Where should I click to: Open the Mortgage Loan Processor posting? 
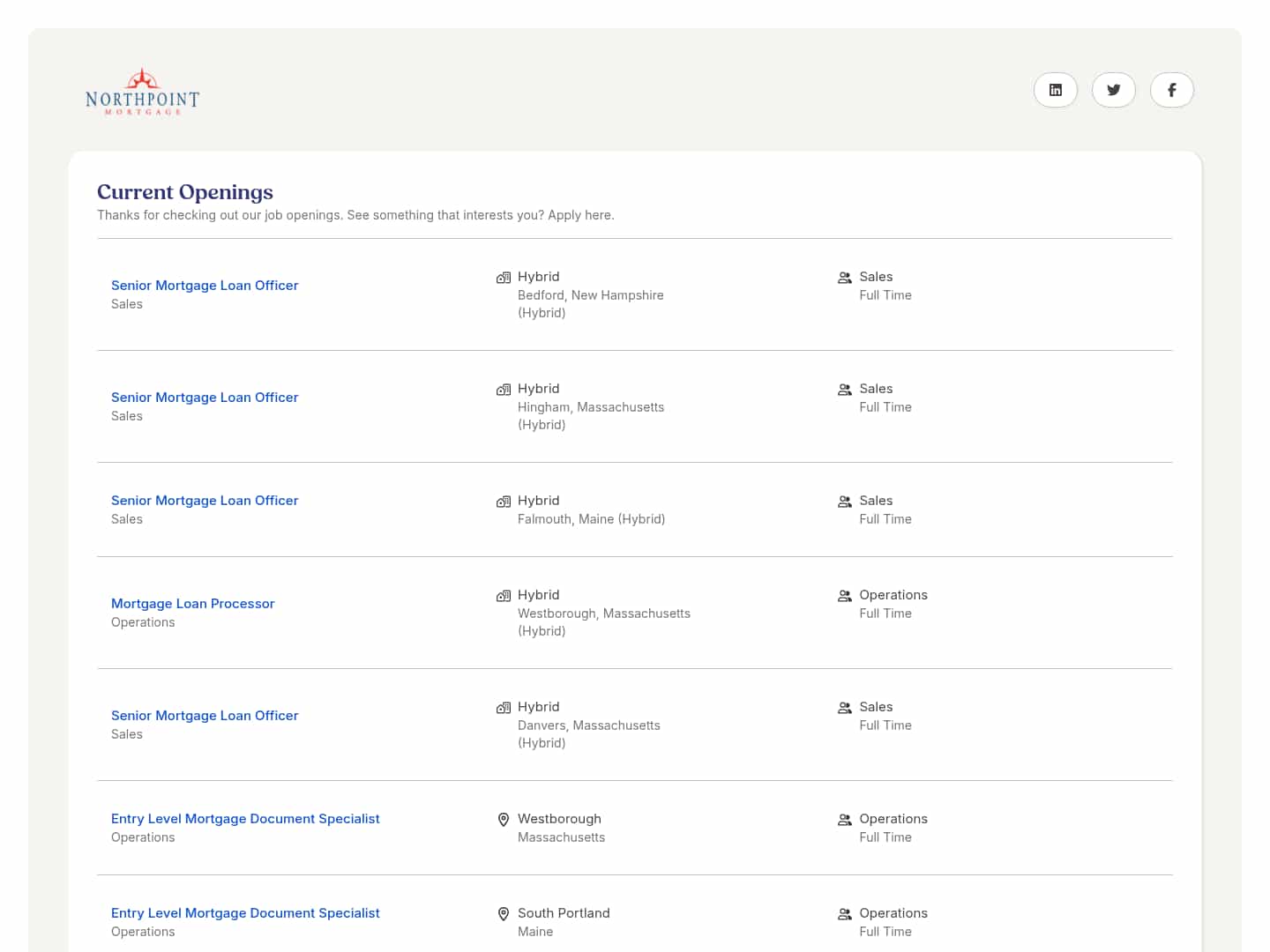[193, 604]
